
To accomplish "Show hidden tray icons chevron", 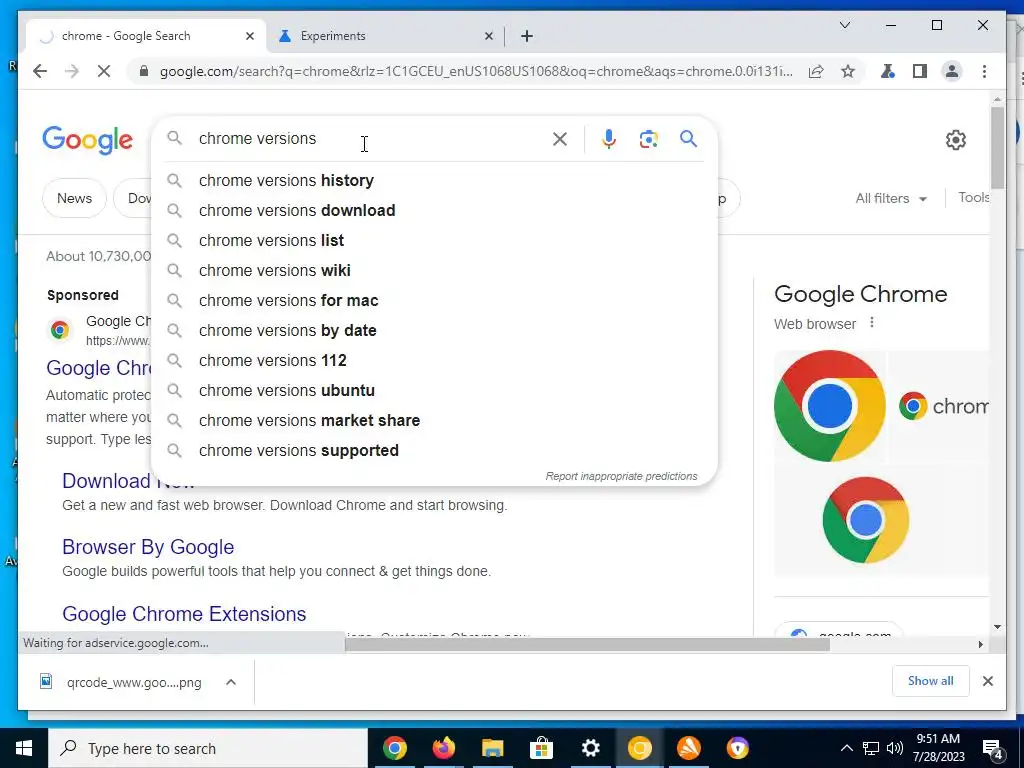I will tap(846, 748).
